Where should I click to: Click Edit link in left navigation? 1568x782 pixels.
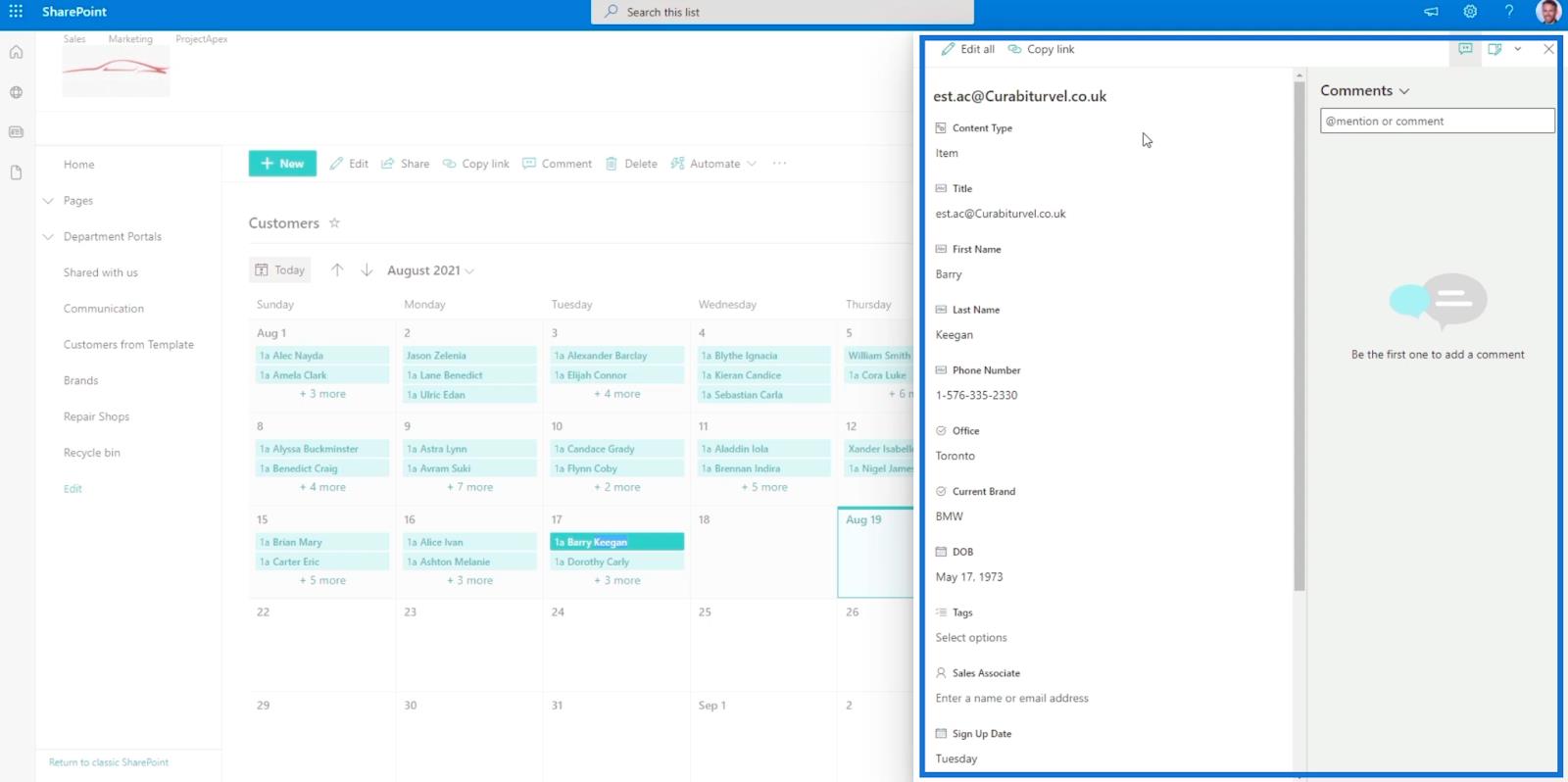(73, 489)
